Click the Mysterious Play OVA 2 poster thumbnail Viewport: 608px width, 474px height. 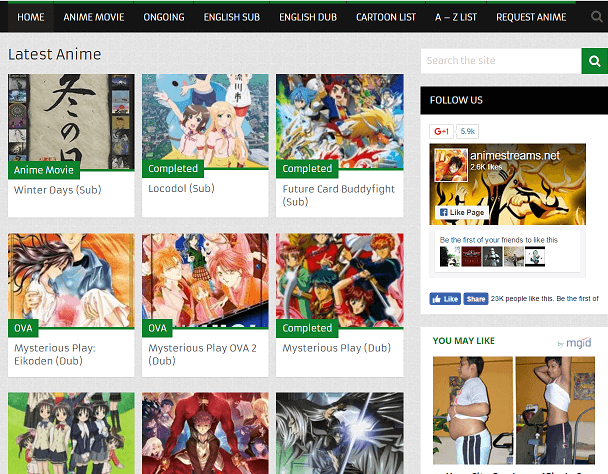pos(205,280)
